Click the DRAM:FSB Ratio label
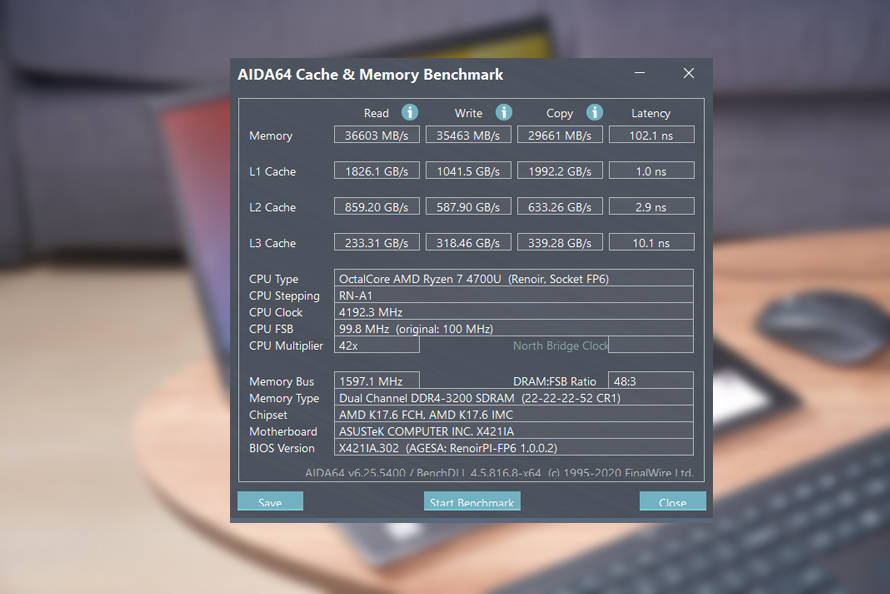Viewport: 890px width, 594px height. click(x=555, y=381)
